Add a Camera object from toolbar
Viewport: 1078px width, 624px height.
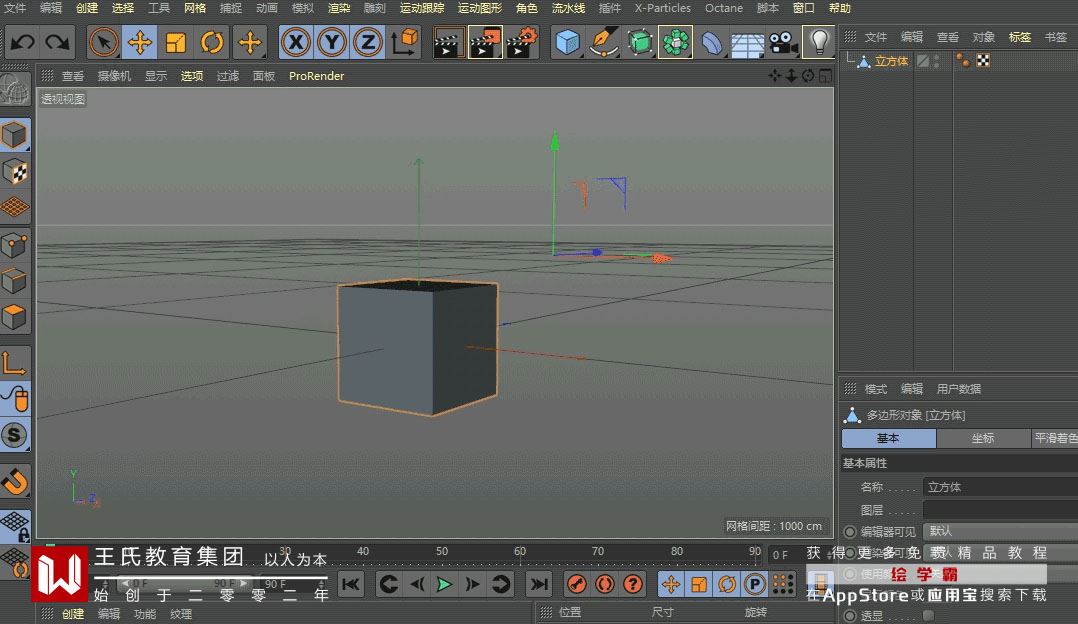[783, 42]
